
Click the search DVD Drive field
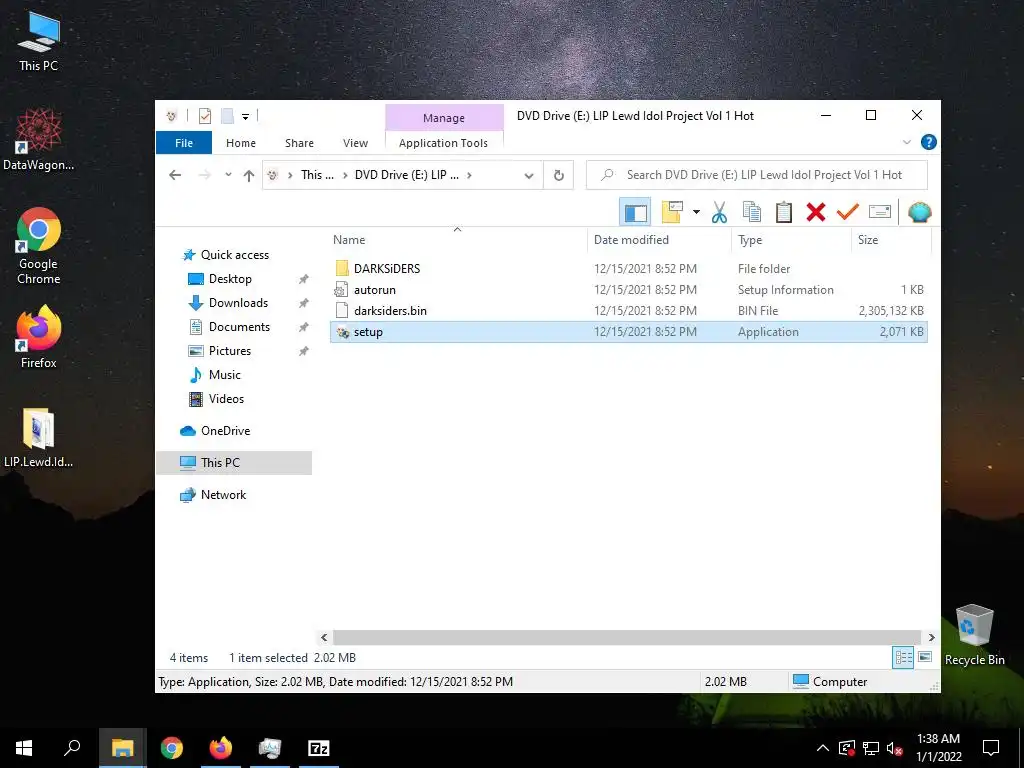(756, 175)
